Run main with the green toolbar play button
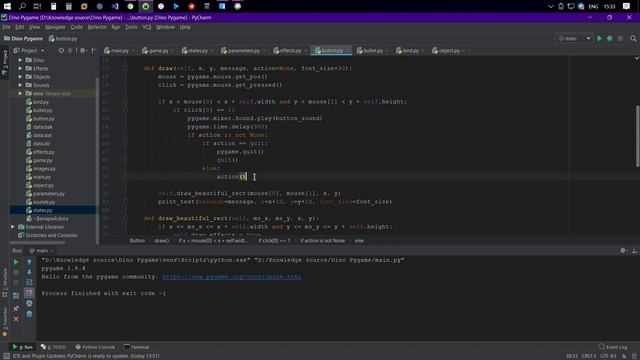 (599, 38)
